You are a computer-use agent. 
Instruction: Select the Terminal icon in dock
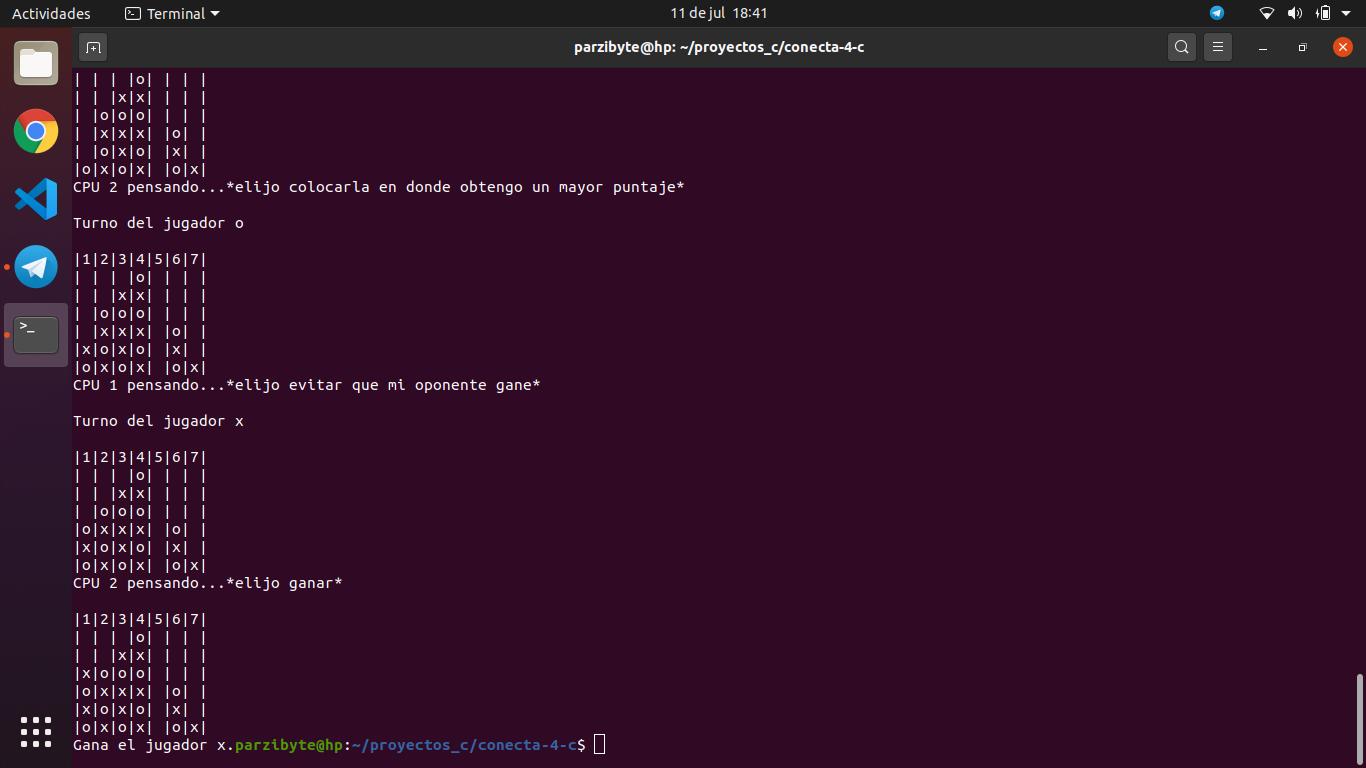(x=36, y=335)
